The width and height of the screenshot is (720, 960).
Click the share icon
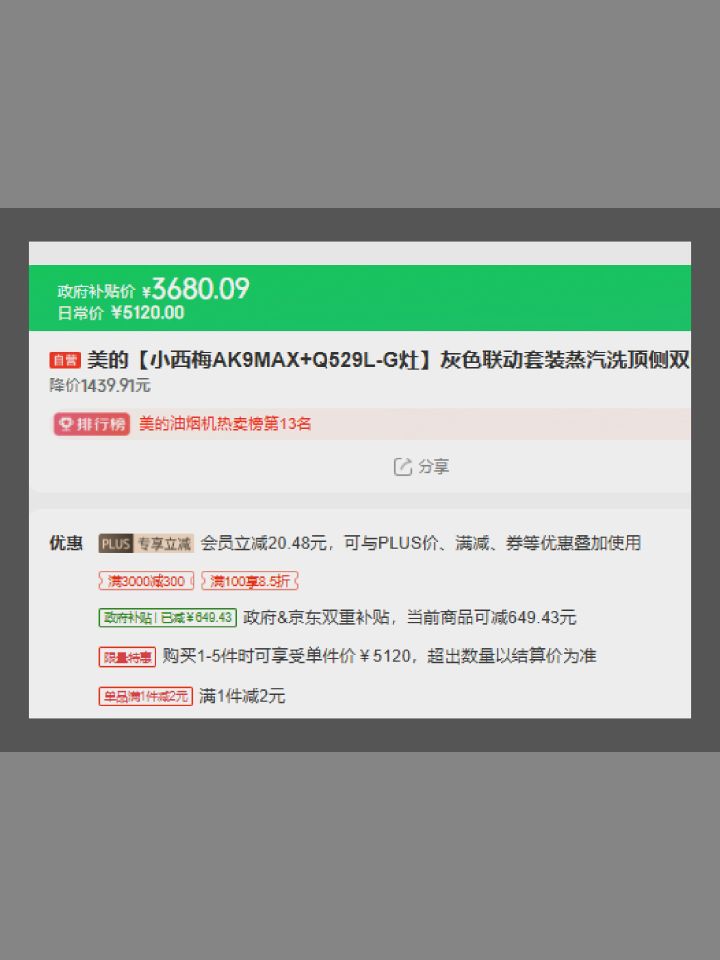(402, 467)
